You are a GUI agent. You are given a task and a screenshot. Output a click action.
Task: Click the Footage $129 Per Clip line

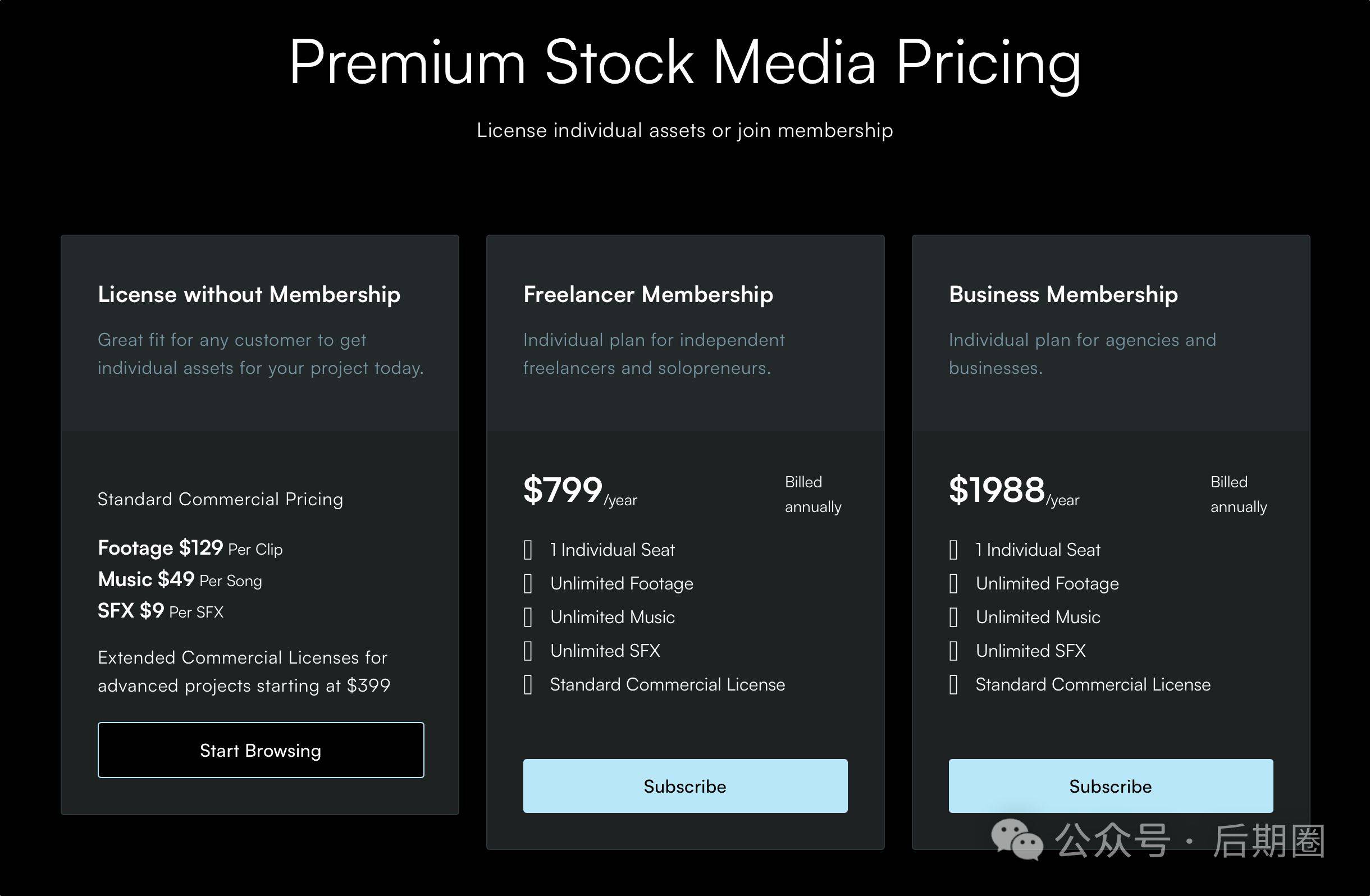190,548
